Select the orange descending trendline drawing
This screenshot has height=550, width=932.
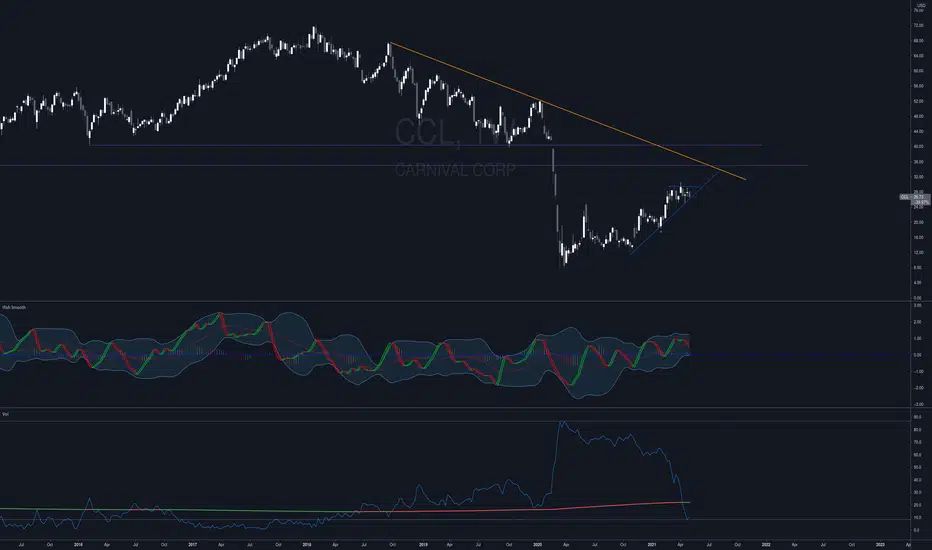[x=568, y=111]
